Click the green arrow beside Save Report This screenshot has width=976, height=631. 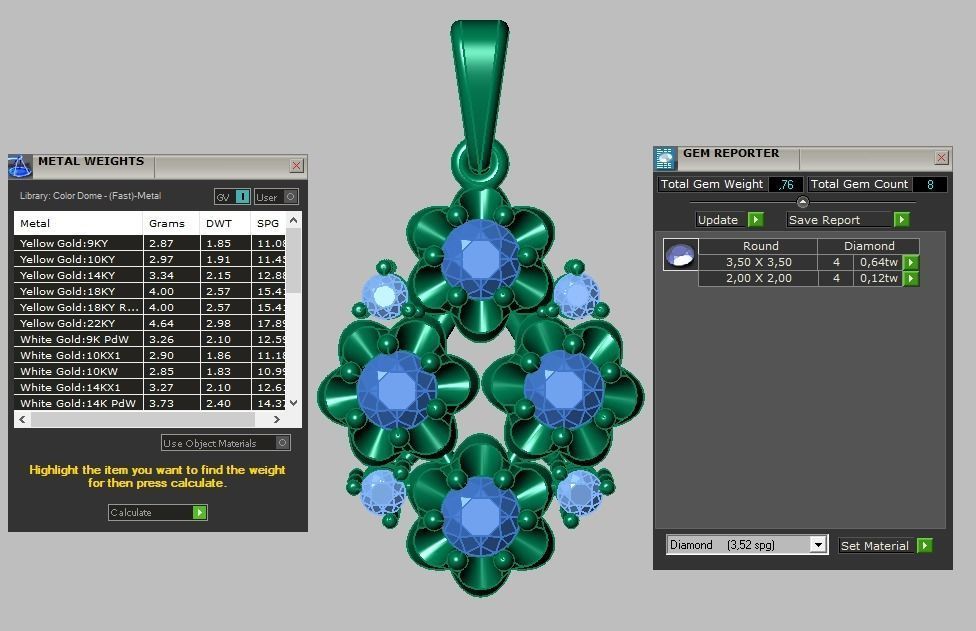click(x=901, y=219)
